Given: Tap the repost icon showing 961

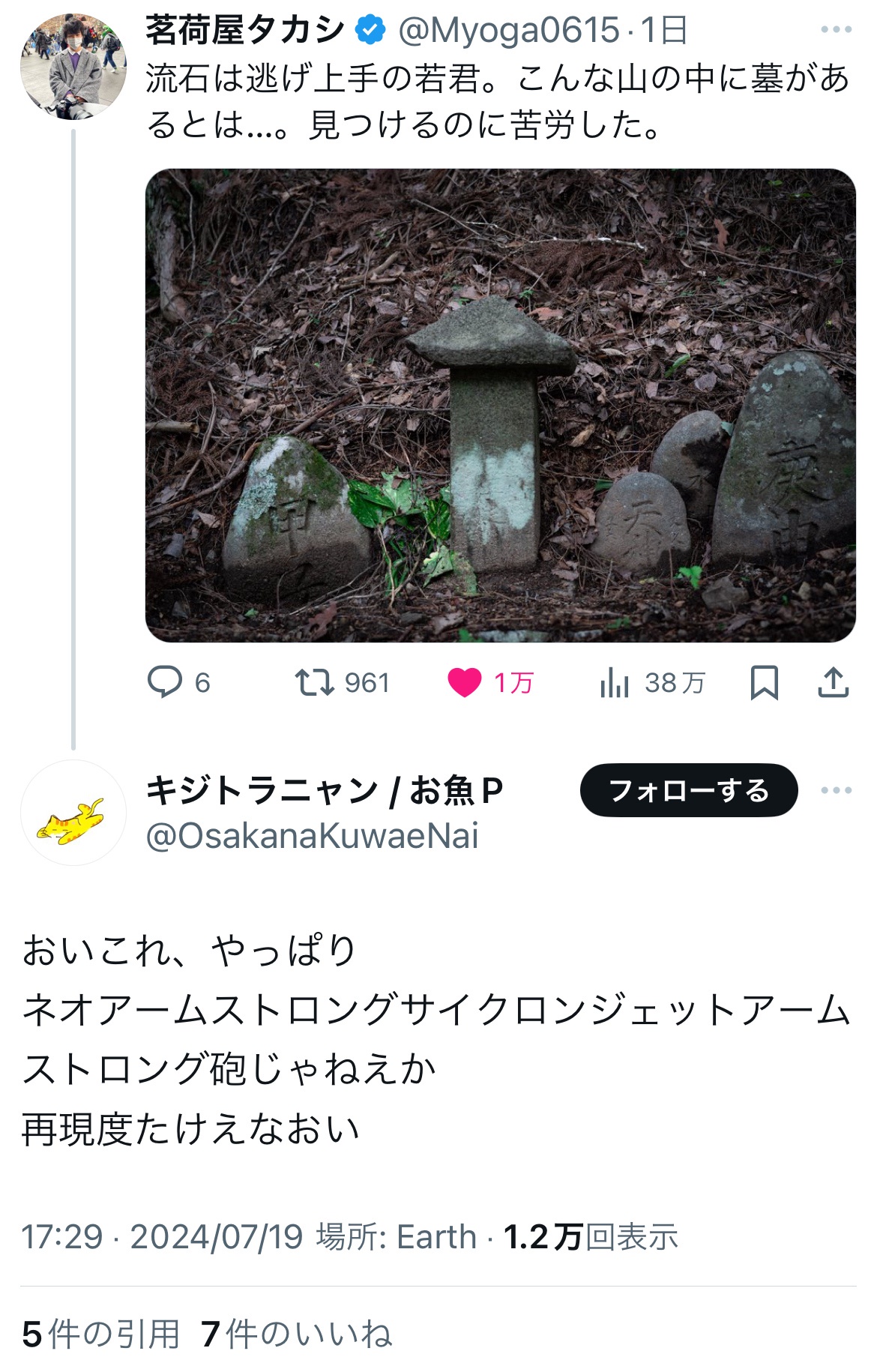Looking at the screenshot, I should click(314, 682).
